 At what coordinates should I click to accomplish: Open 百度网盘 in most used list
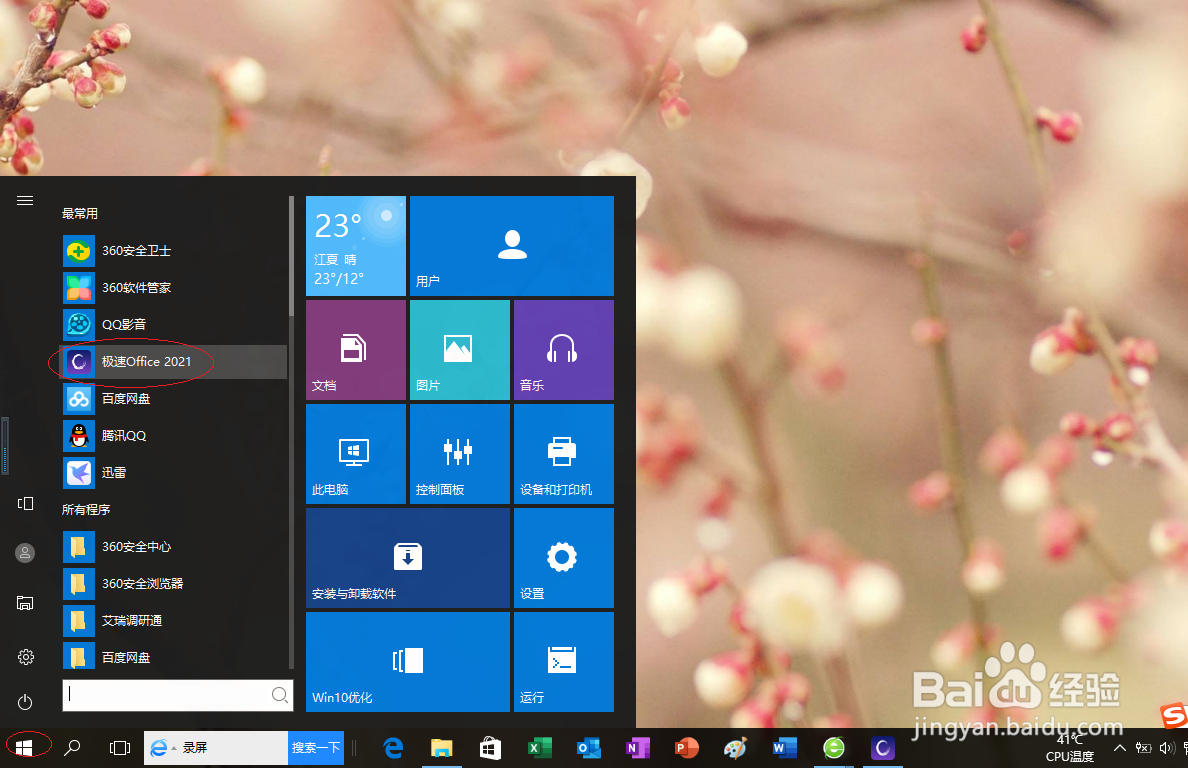pyautogui.click(x=174, y=398)
